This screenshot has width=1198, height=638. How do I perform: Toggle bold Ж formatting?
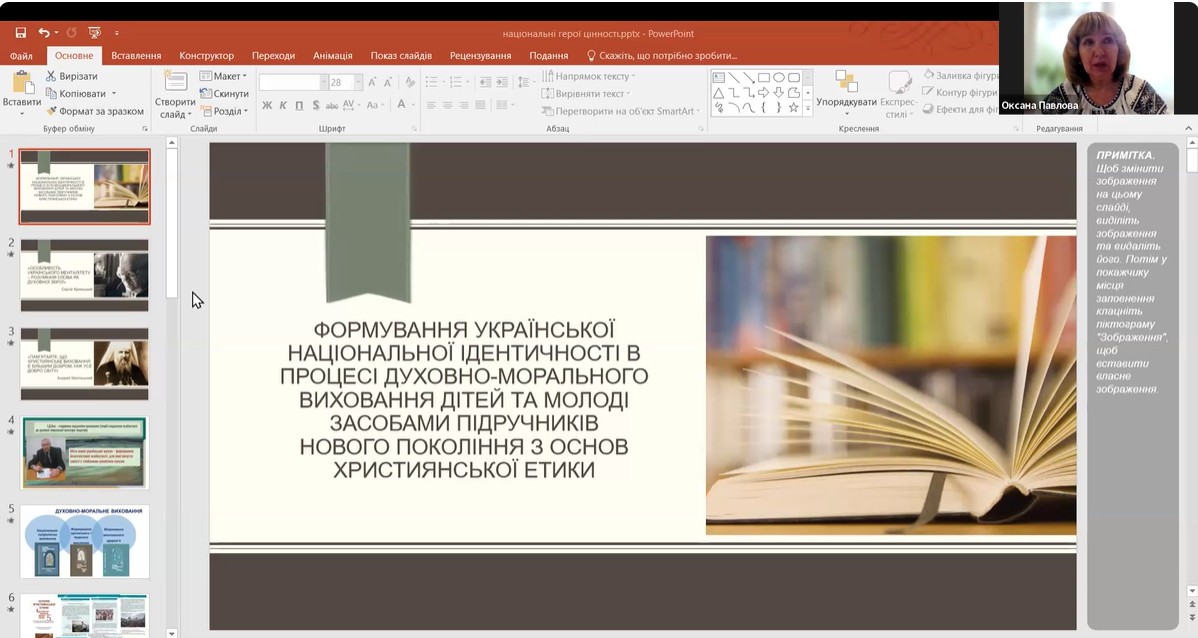[x=267, y=105]
